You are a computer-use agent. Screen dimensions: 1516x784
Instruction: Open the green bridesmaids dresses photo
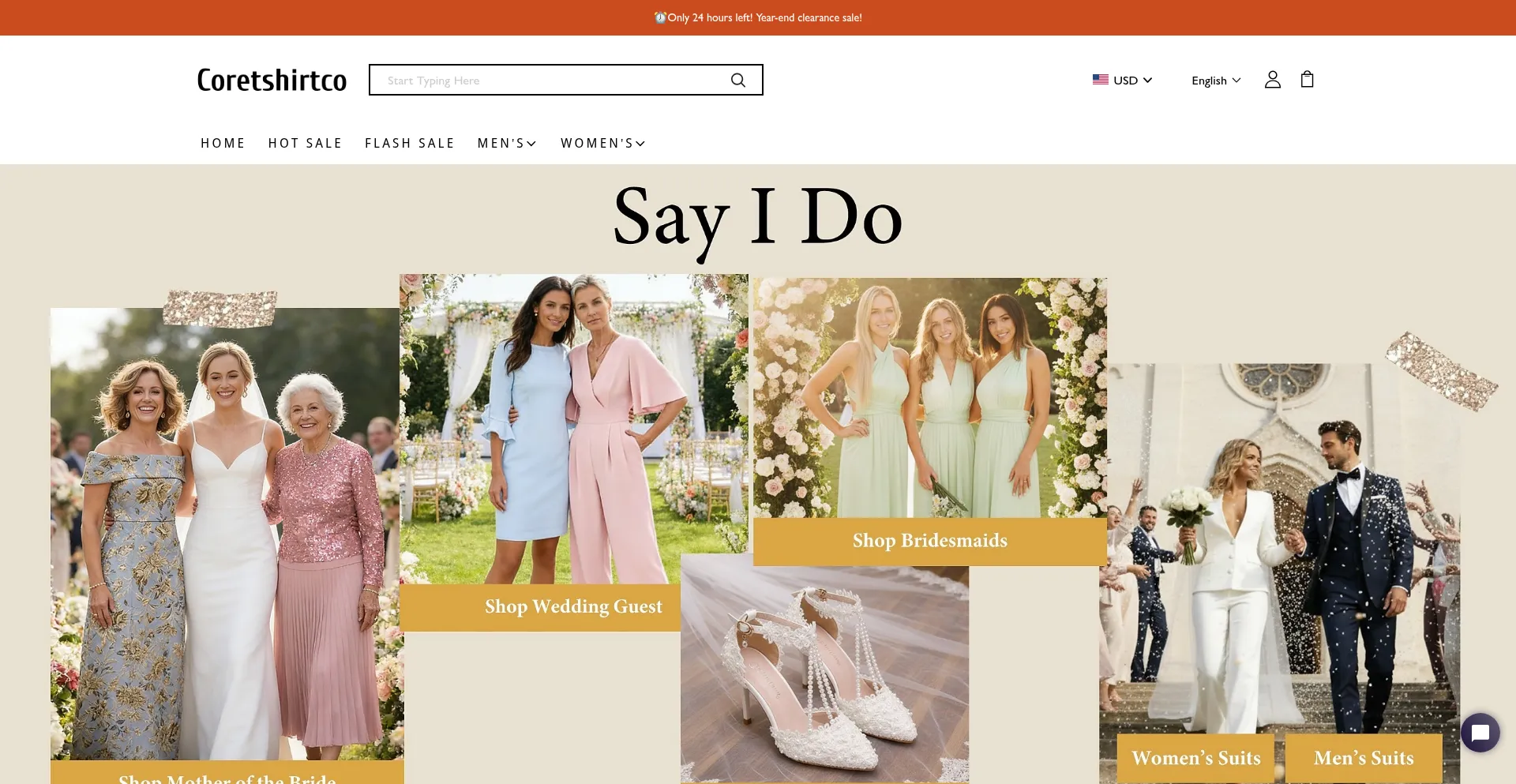click(x=929, y=397)
